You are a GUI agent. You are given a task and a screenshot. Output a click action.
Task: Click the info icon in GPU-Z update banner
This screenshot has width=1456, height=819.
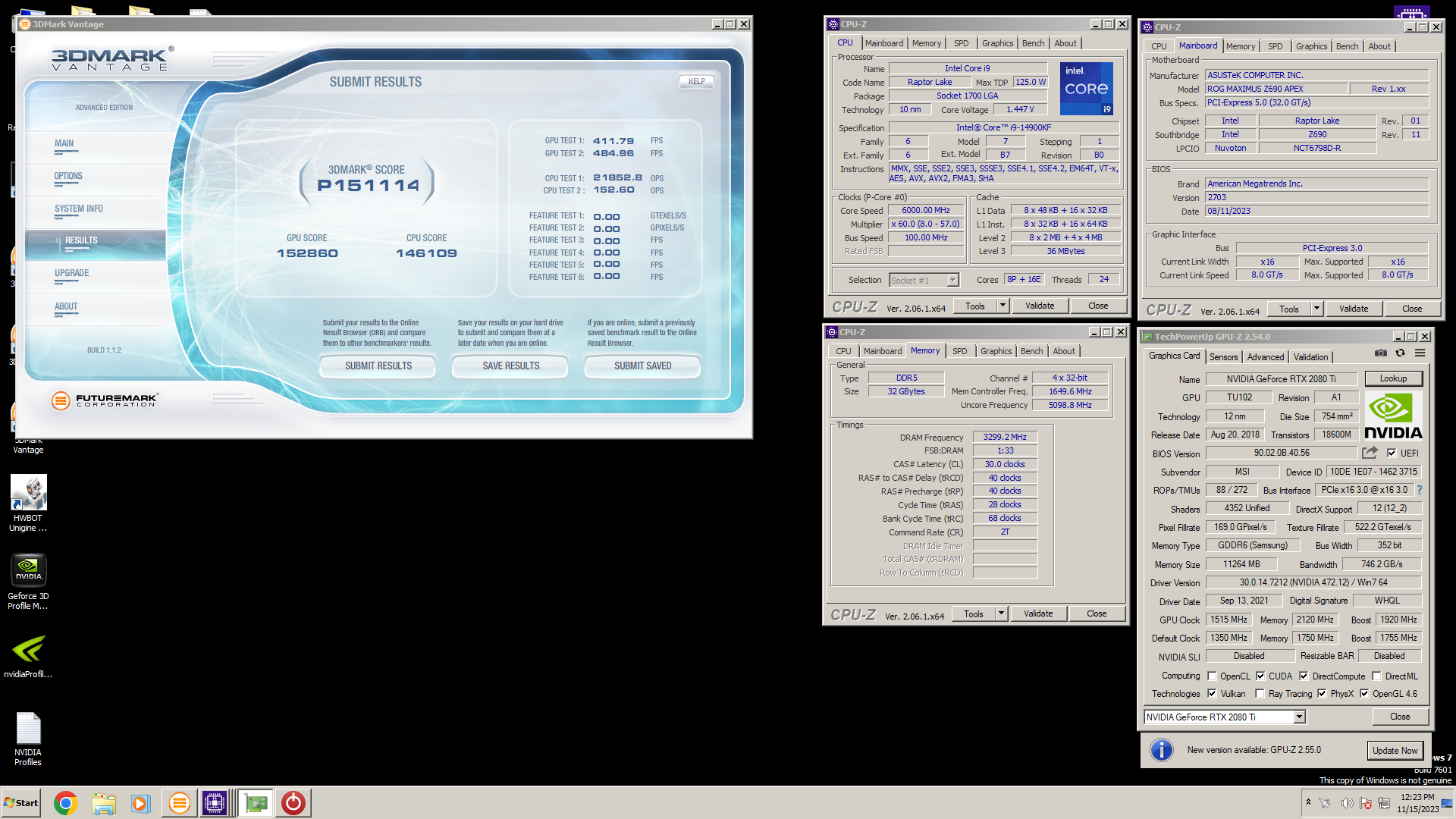[1161, 750]
